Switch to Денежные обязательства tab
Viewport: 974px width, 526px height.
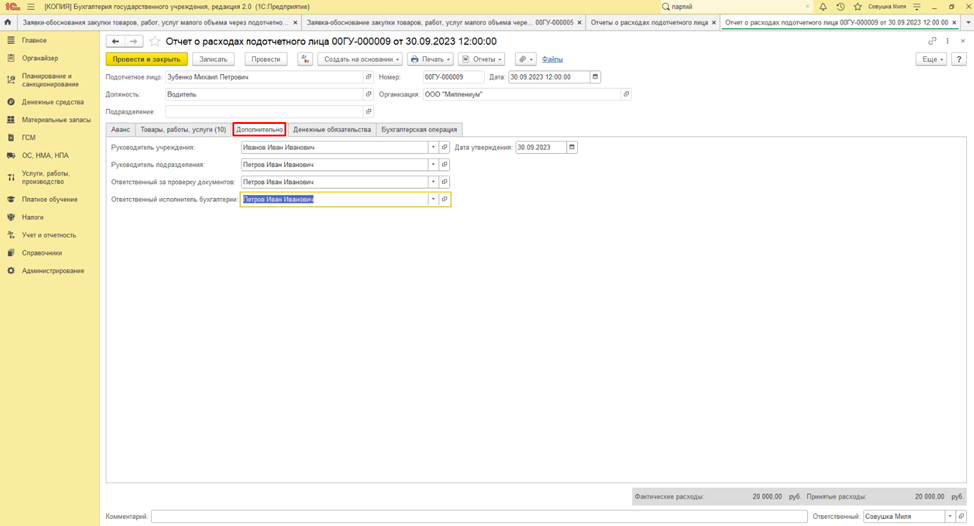coord(332,130)
